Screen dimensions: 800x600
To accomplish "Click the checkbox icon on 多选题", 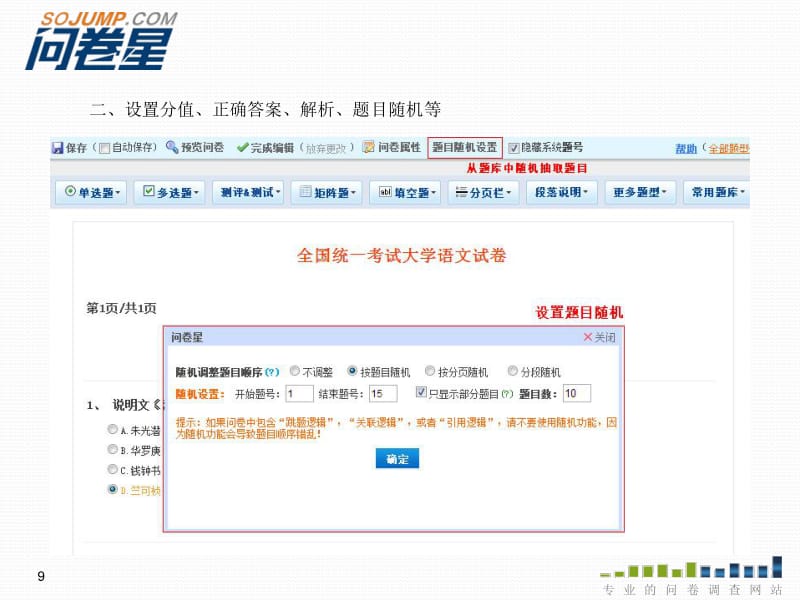I will click(148, 191).
